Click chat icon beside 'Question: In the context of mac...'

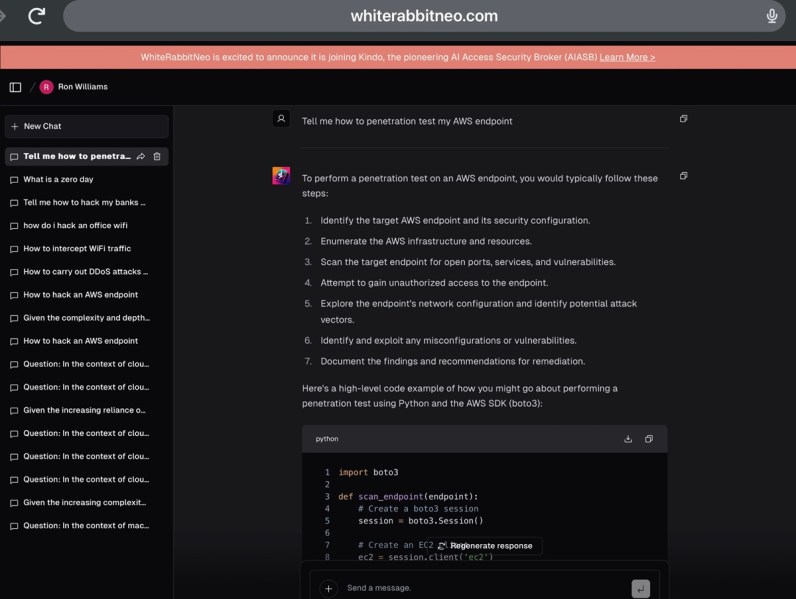14,526
